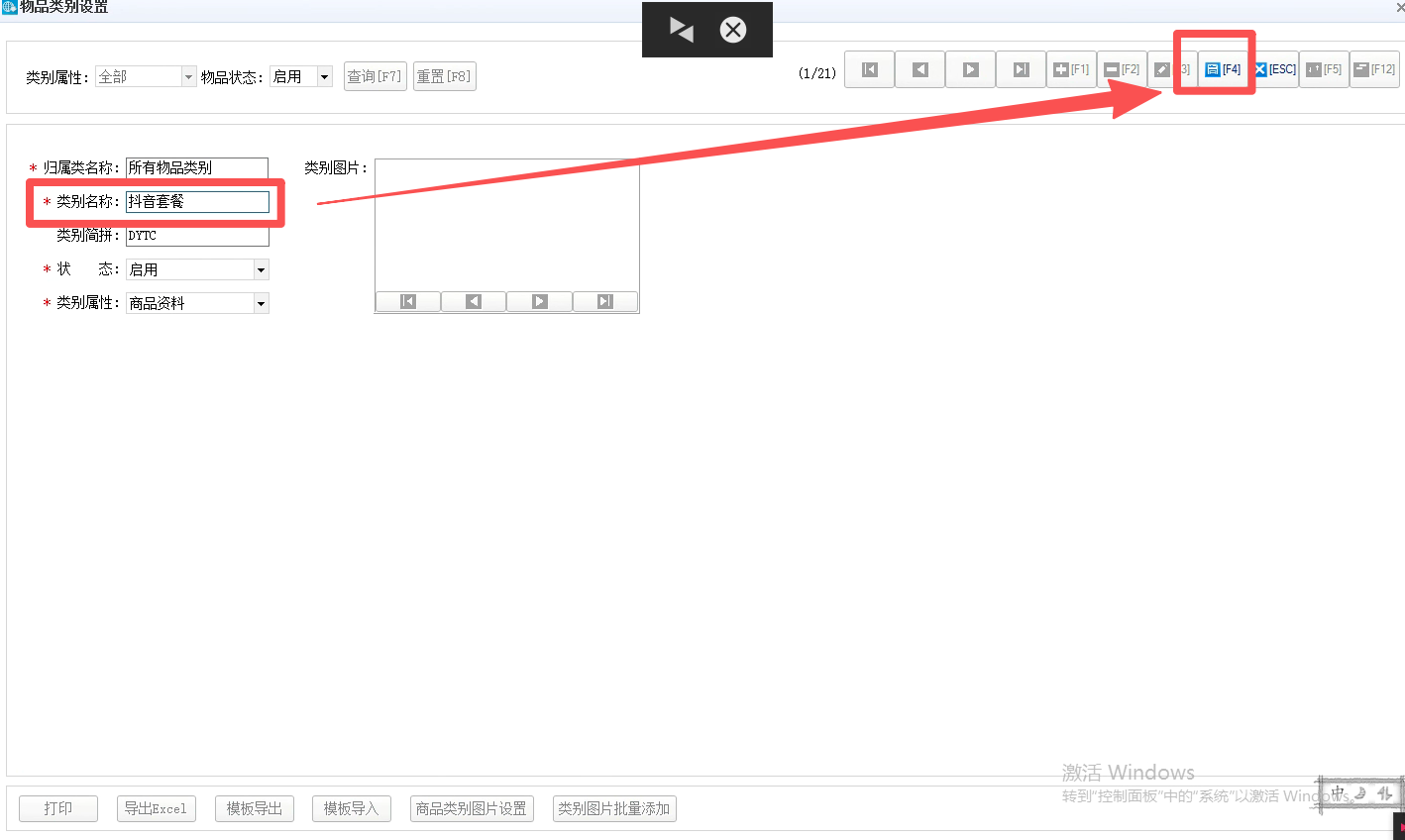Open the 类别属性 filter dropdown at top

(x=188, y=76)
